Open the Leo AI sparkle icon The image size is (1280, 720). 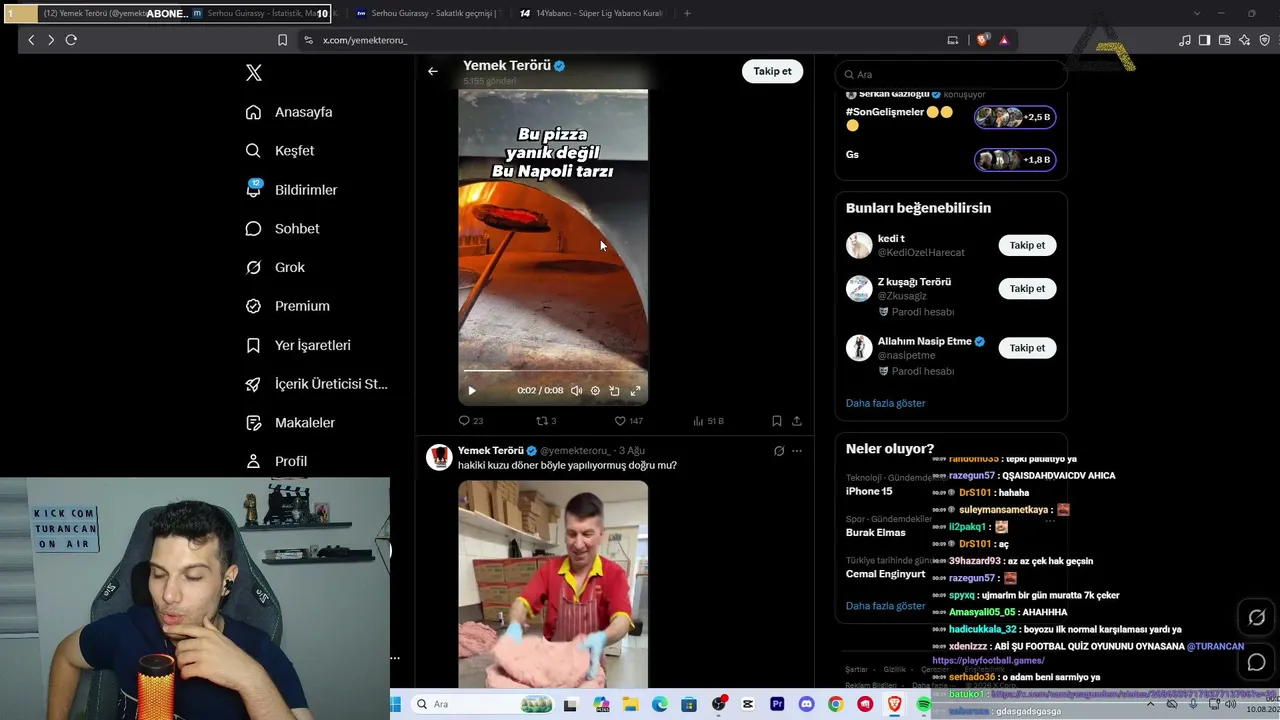[1245, 40]
